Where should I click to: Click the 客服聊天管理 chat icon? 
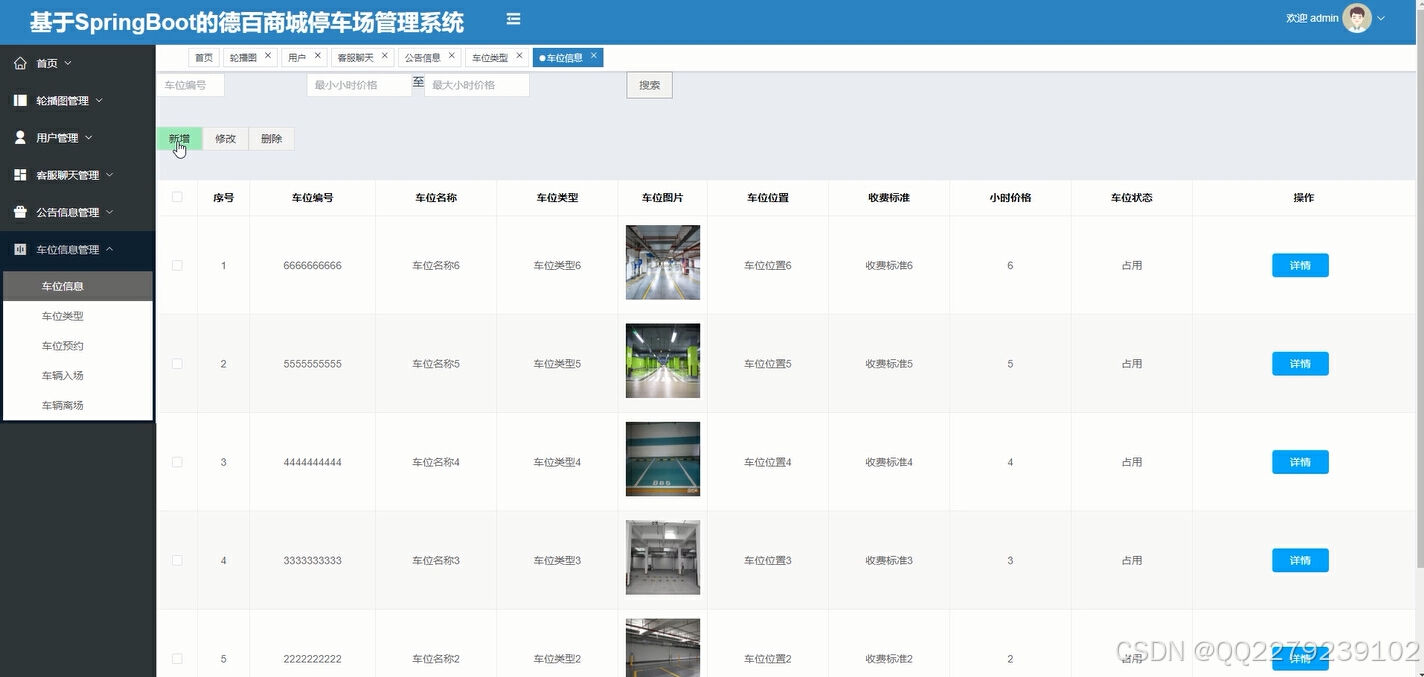(19, 174)
